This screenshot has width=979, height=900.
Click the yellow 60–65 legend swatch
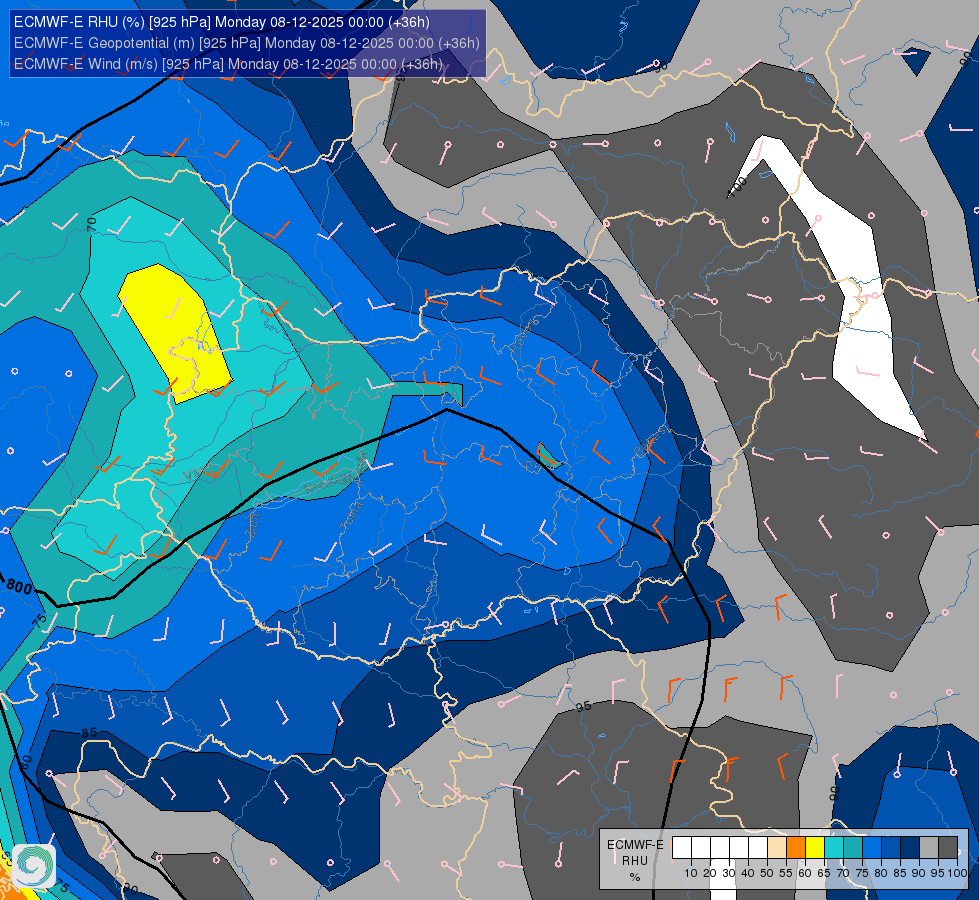point(815,848)
